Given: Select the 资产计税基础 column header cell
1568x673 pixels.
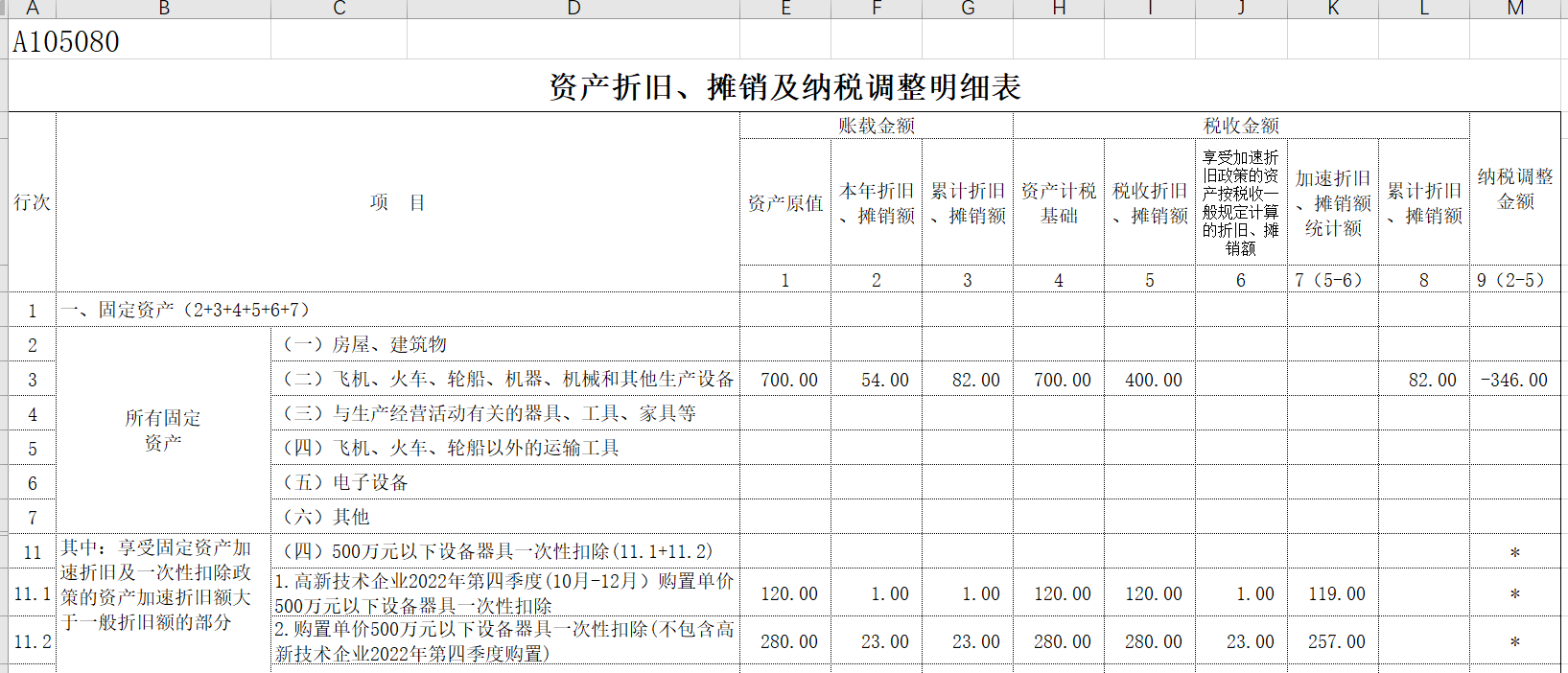Looking at the screenshot, I should pyautogui.click(x=1059, y=203).
